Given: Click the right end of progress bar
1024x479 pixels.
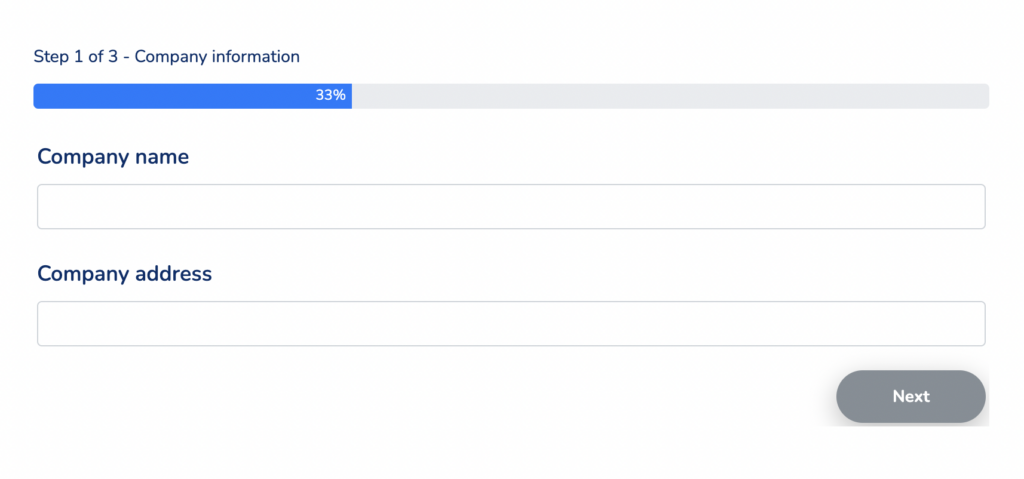Looking at the screenshot, I should 984,96.
